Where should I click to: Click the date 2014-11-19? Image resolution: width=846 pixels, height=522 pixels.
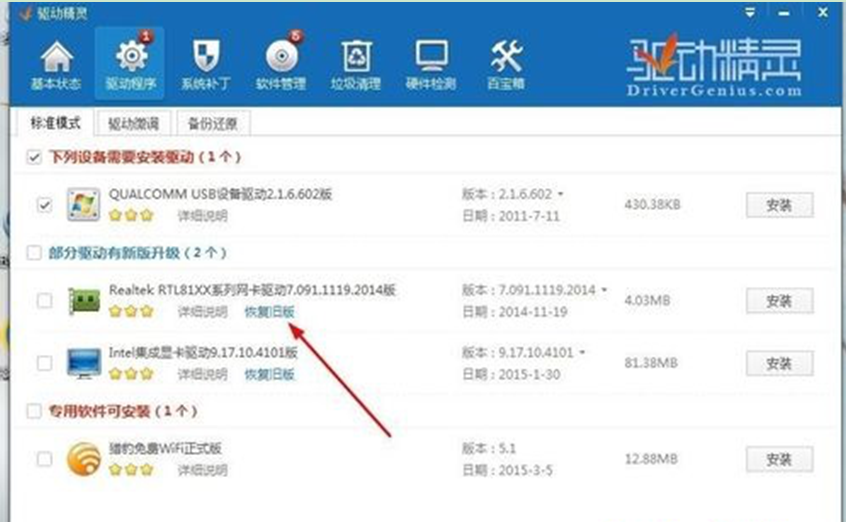click(533, 311)
